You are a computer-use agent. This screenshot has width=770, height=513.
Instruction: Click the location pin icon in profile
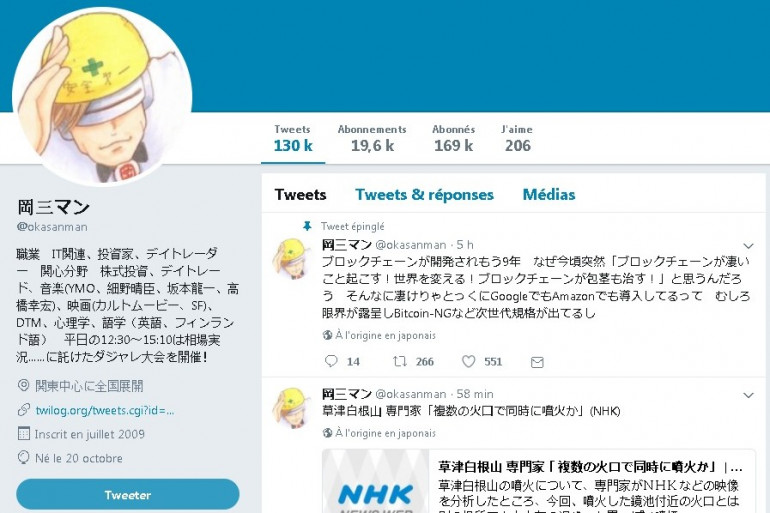click(23, 385)
